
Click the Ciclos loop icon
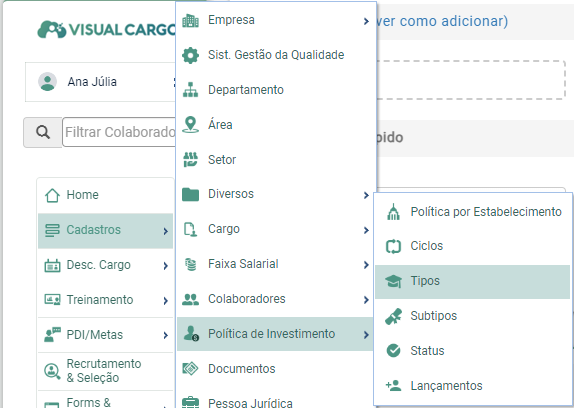click(x=394, y=246)
